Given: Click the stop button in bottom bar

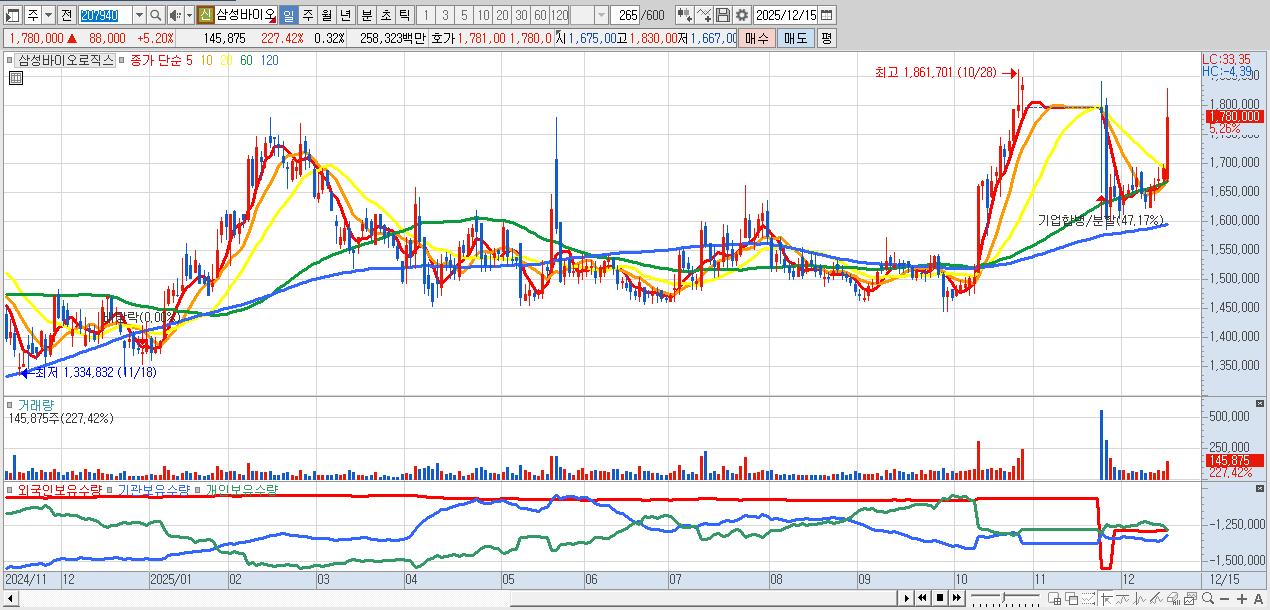Looking at the screenshot, I should pyautogui.click(x=940, y=598).
